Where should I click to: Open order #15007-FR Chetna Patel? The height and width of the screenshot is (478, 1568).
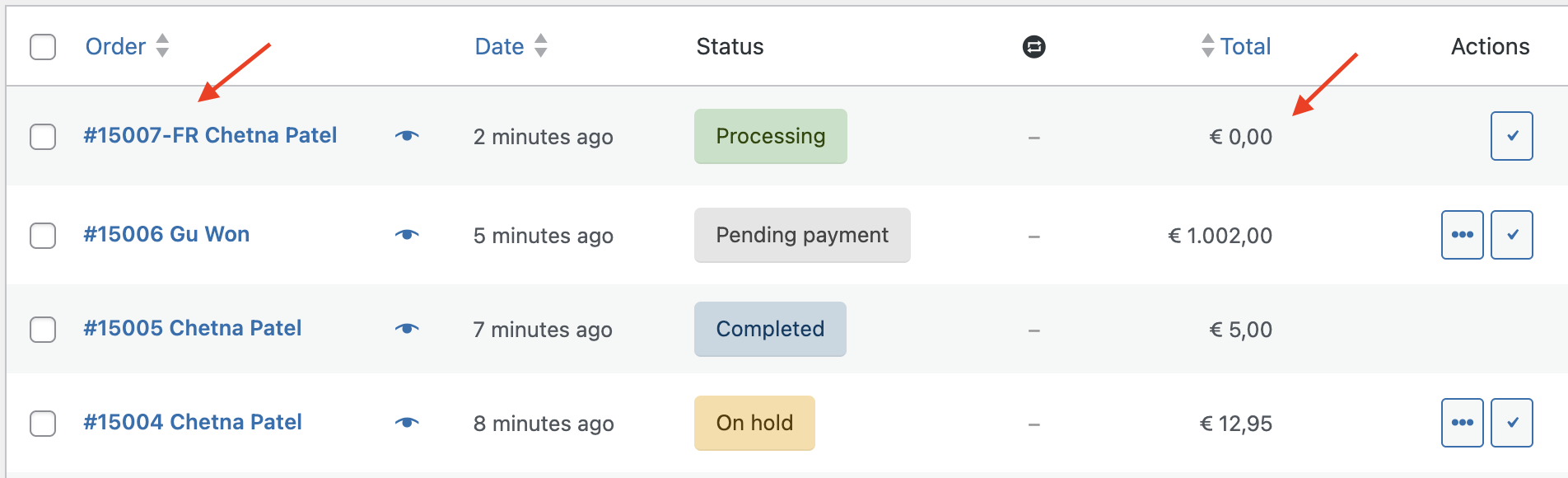coord(210,135)
